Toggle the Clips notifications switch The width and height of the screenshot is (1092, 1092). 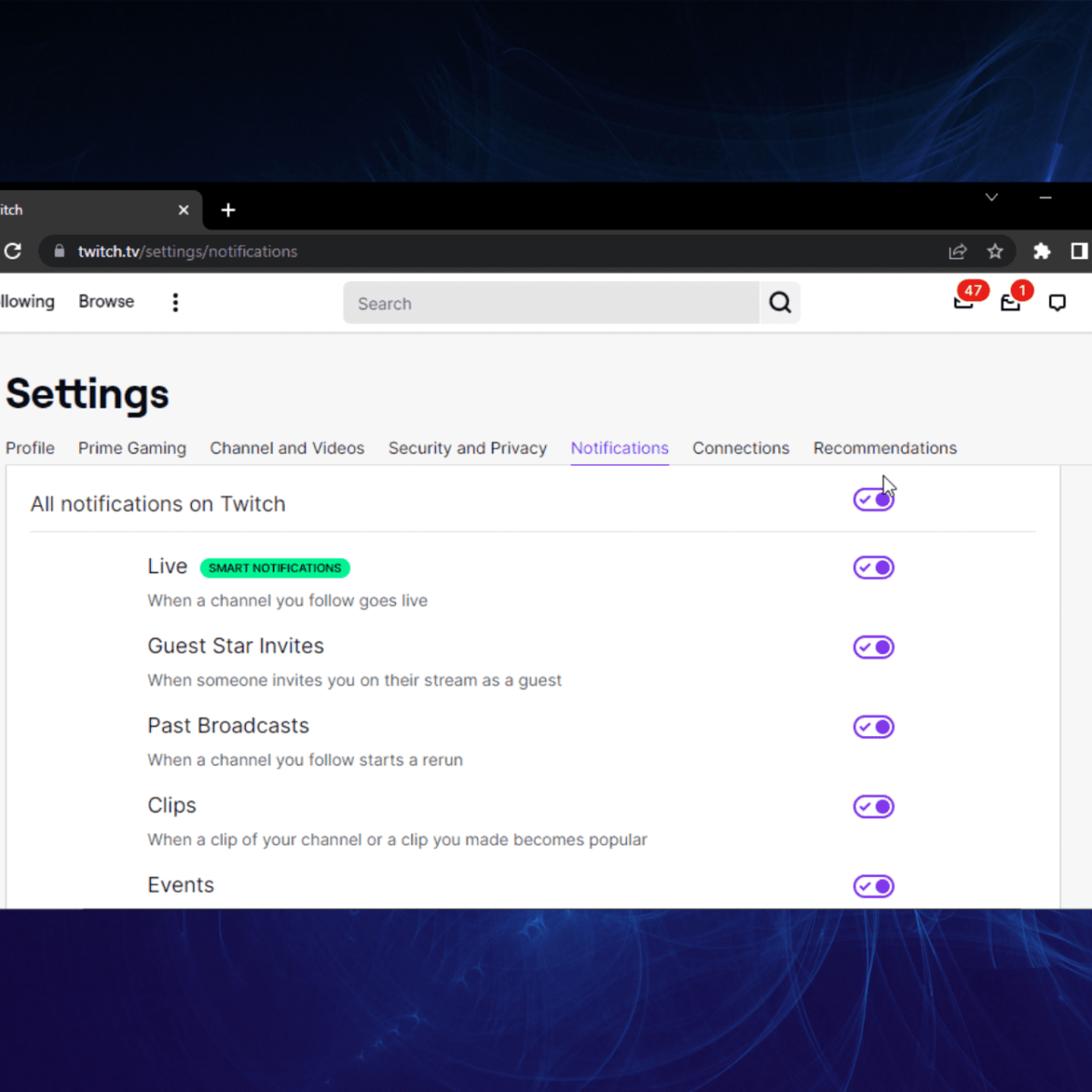(874, 806)
